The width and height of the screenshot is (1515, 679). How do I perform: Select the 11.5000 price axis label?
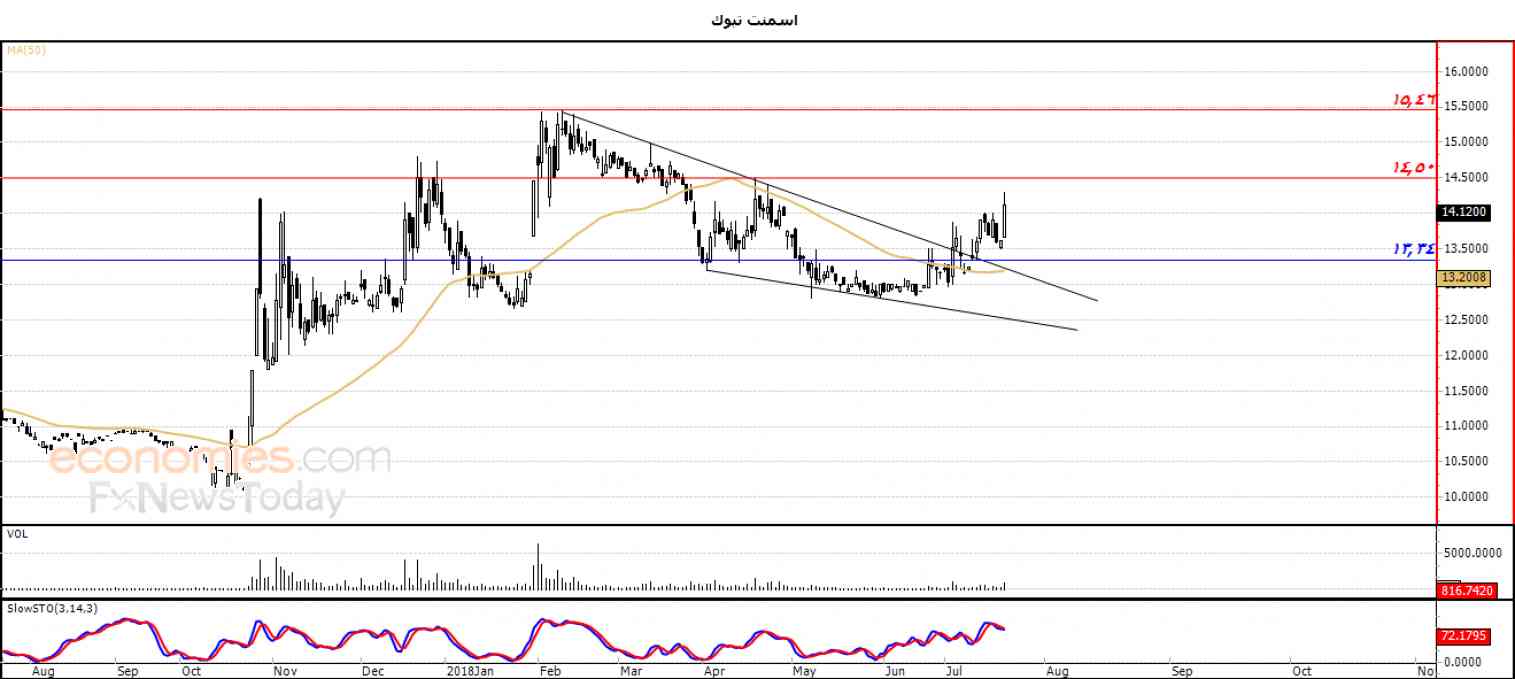[1466, 390]
